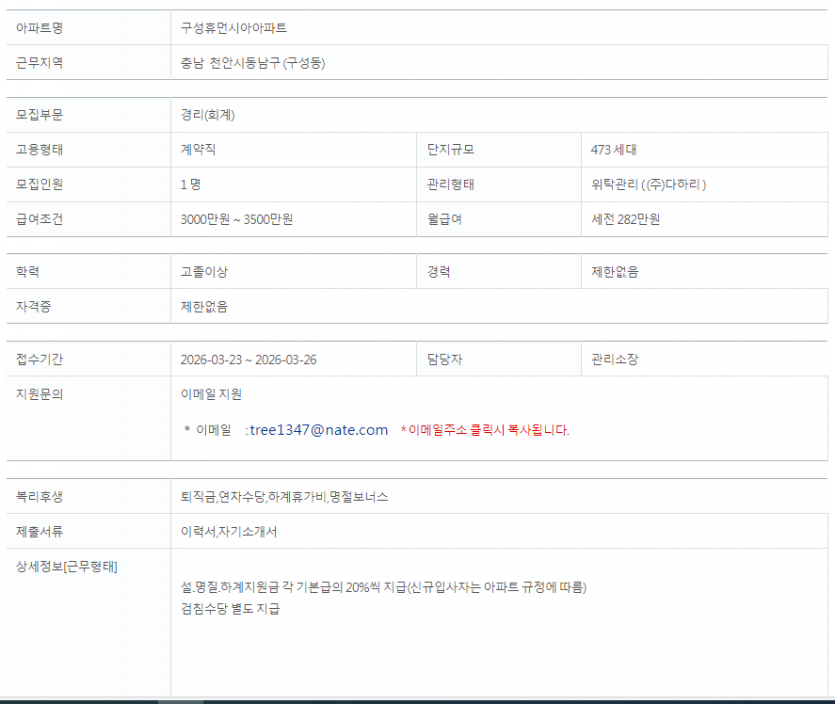Select the monthly pay 세전 282만원
This screenshot has height=704, width=835.
(x=625, y=219)
